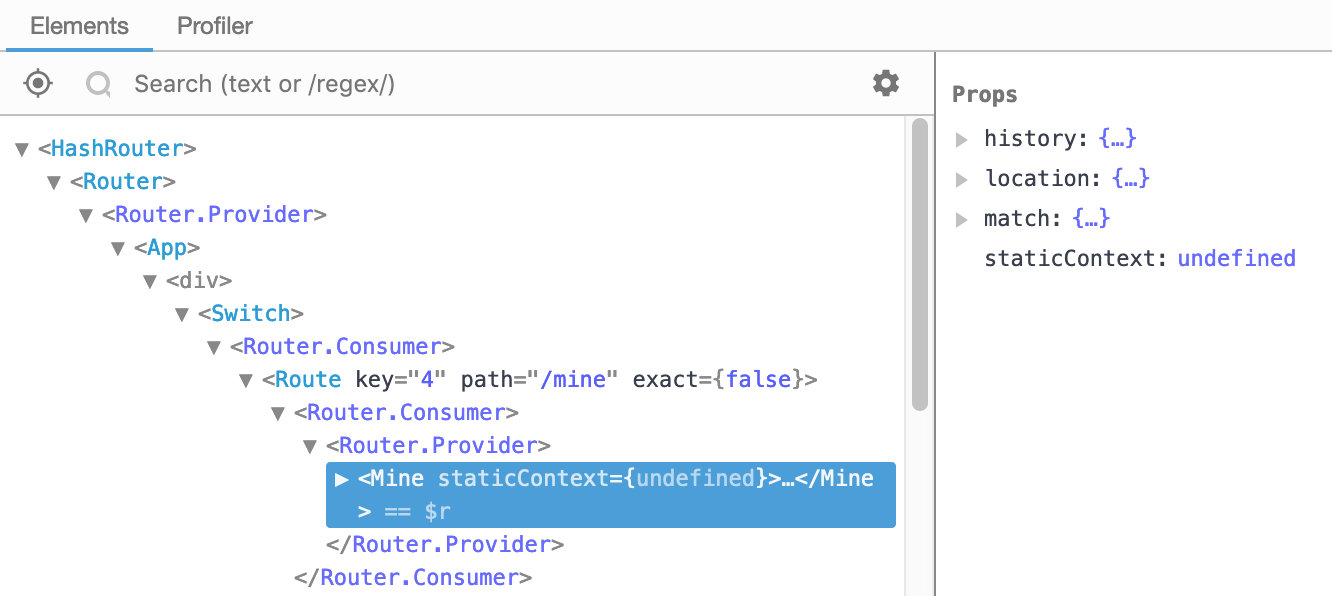Click the history {…} value

pyautogui.click(x=1117, y=139)
